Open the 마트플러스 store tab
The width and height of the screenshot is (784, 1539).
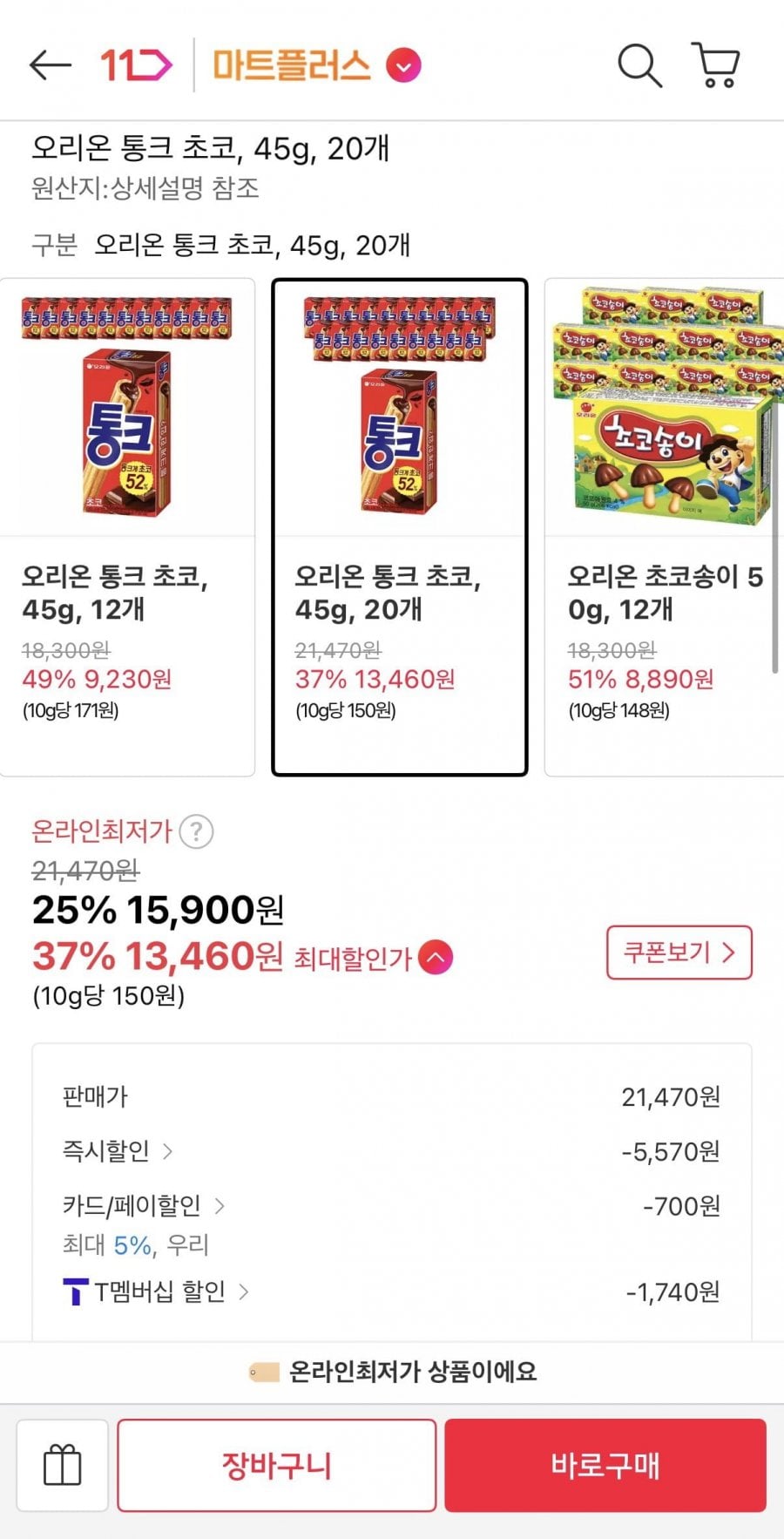pyautogui.click(x=292, y=65)
